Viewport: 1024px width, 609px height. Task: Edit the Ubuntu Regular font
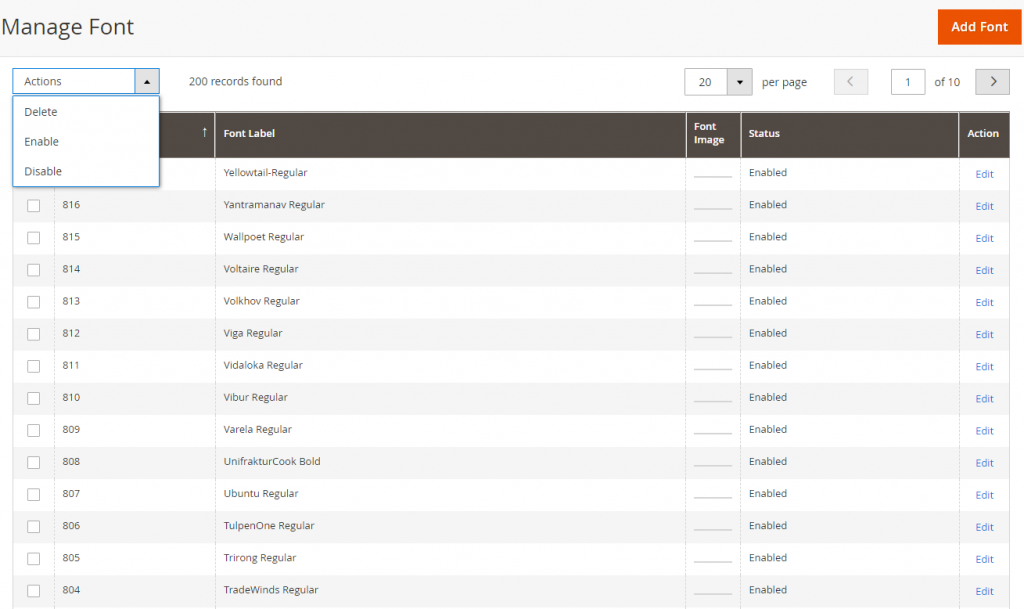pos(983,494)
